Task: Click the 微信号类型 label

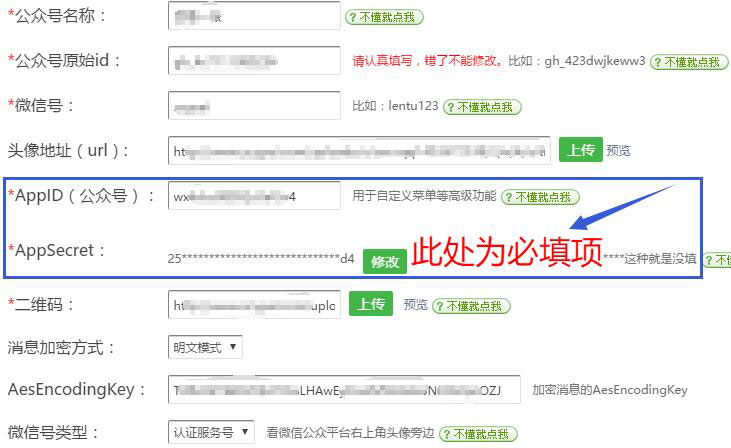Action: tap(53, 433)
